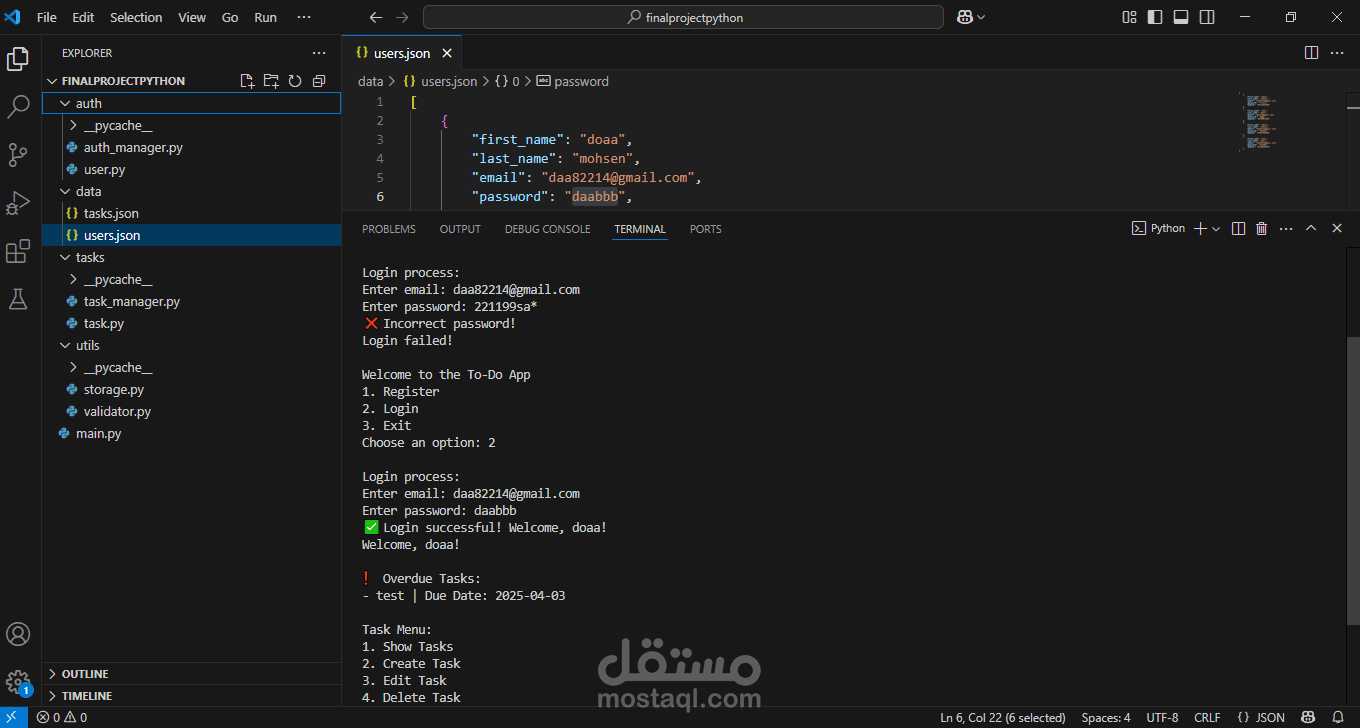
Task: Open the View menu
Action: pos(192,17)
